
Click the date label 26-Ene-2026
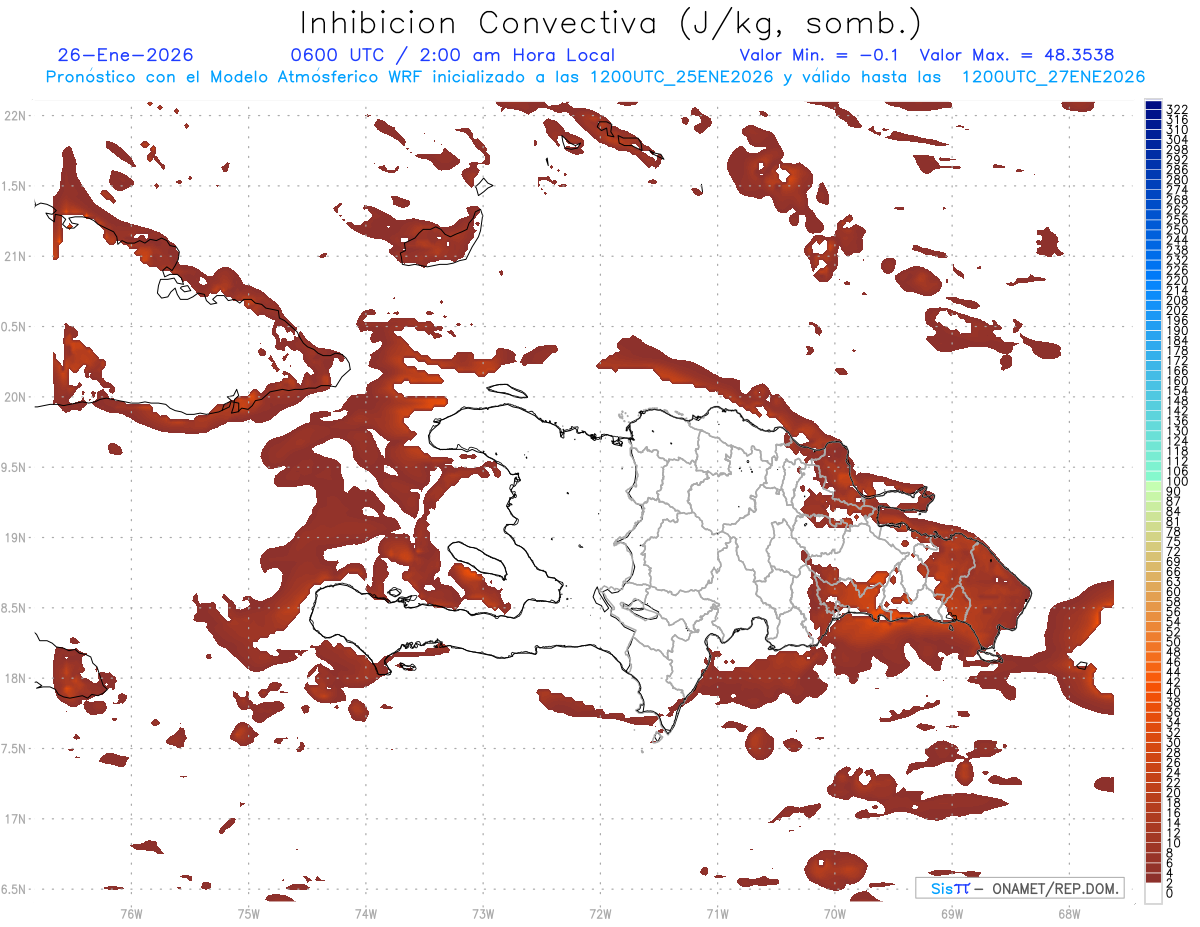(125, 55)
